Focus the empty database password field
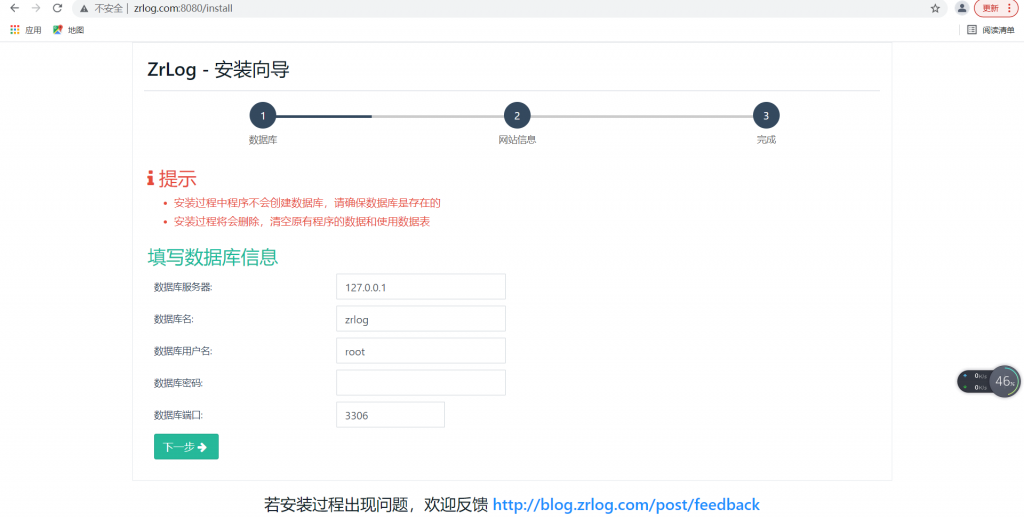 421,383
